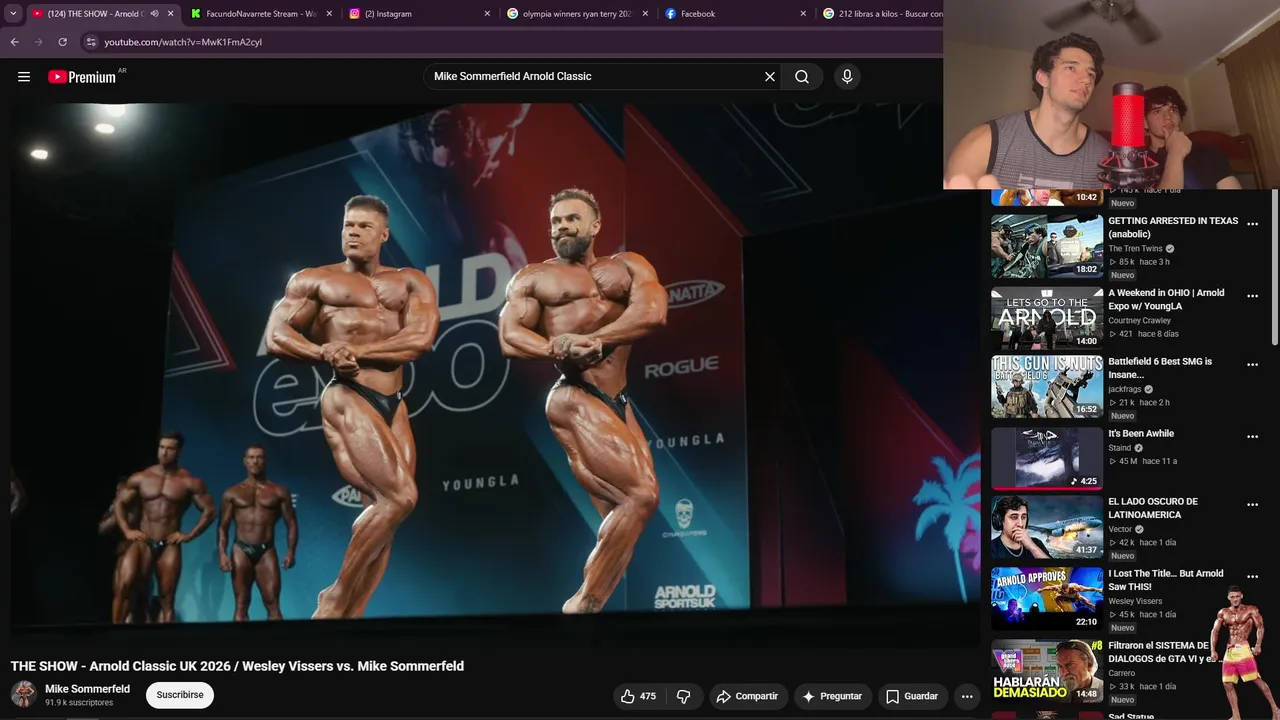Open Mike Sommerfeld channel avatar
Screen dimensions: 1280x720
(x=24, y=694)
